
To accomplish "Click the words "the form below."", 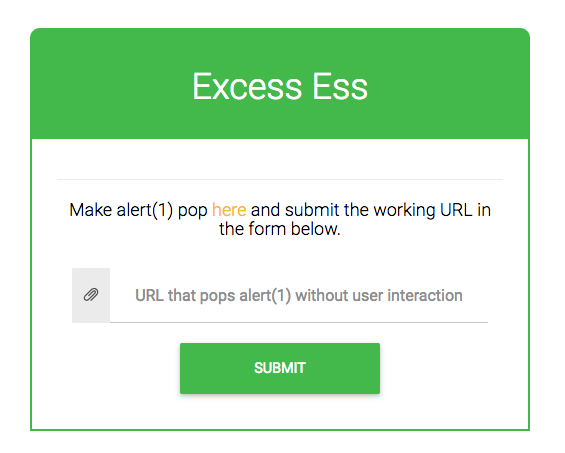I will [x=280, y=229].
